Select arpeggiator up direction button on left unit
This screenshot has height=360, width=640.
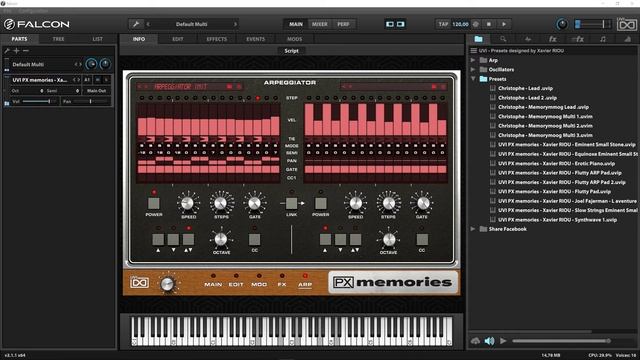tap(158, 239)
